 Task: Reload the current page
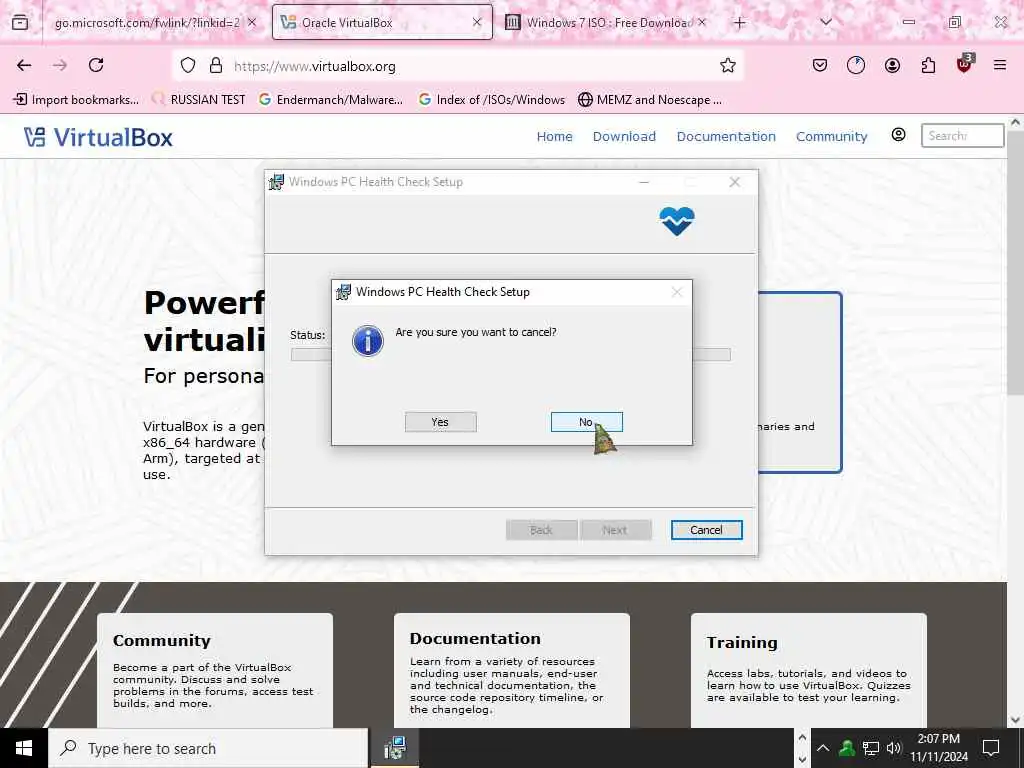(x=96, y=65)
